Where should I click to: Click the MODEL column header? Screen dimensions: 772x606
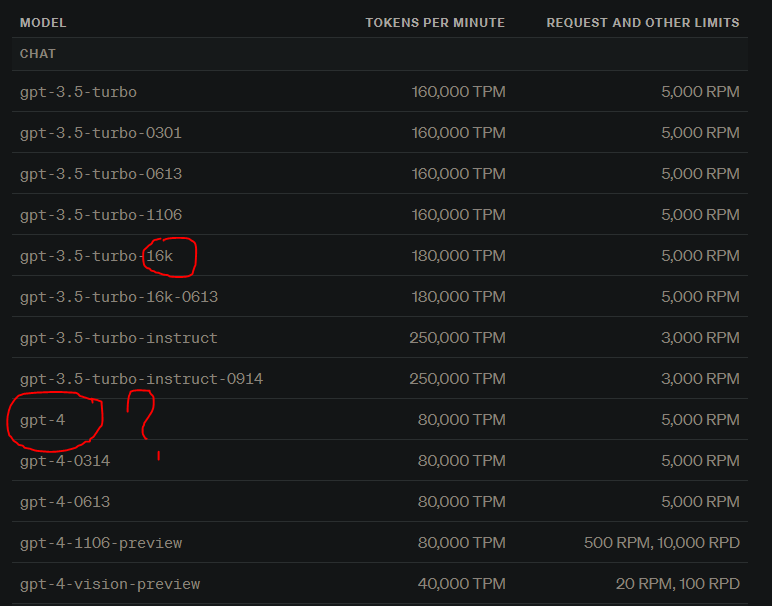click(x=43, y=23)
